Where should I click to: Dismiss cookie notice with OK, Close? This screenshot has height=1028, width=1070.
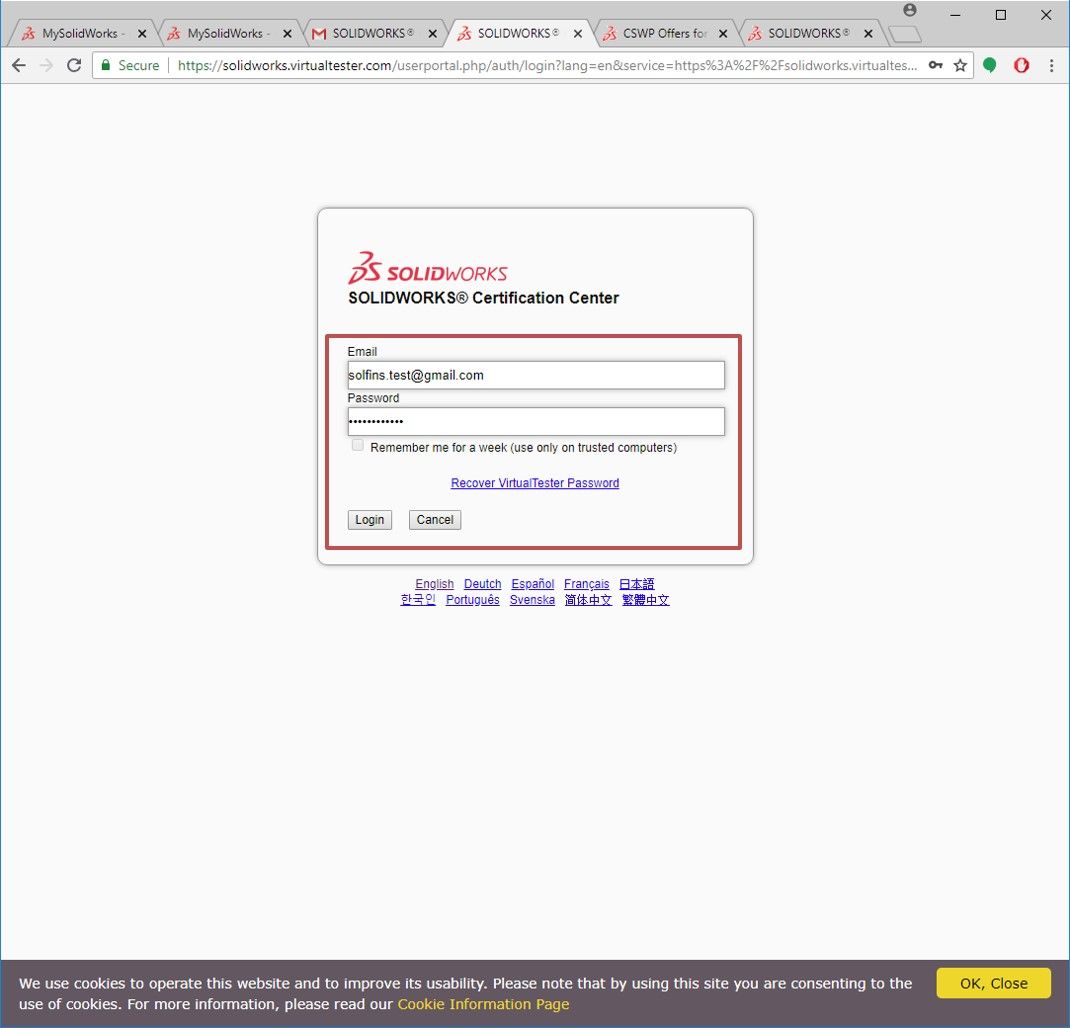(992, 983)
